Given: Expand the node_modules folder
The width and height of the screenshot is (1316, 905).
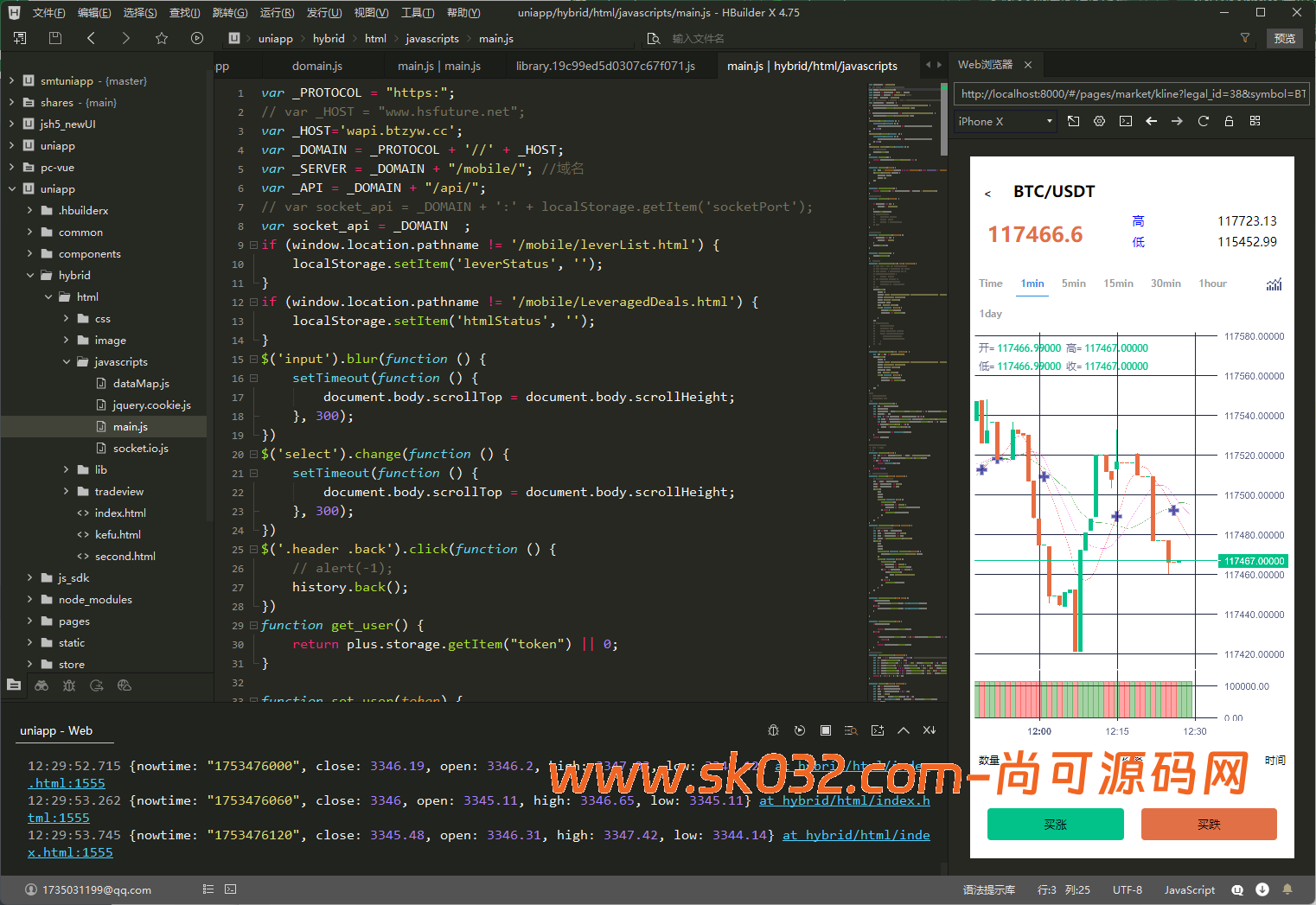Looking at the screenshot, I should click(29, 600).
